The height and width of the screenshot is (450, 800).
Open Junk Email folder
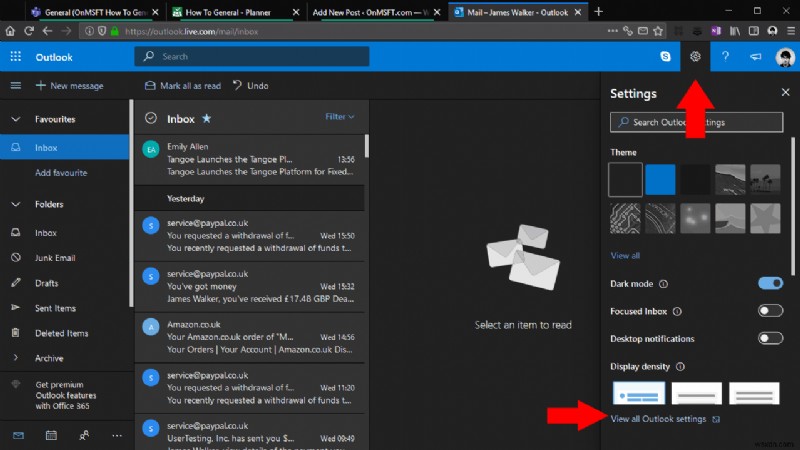55,258
